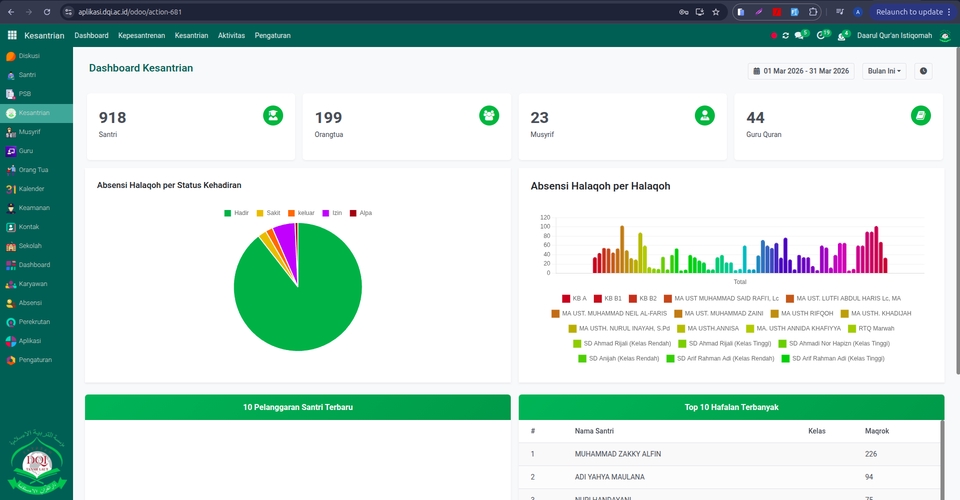The width and height of the screenshot is (960, 500).
Task: Open the Aktivitas menu item
Action: tap(231, 35)
